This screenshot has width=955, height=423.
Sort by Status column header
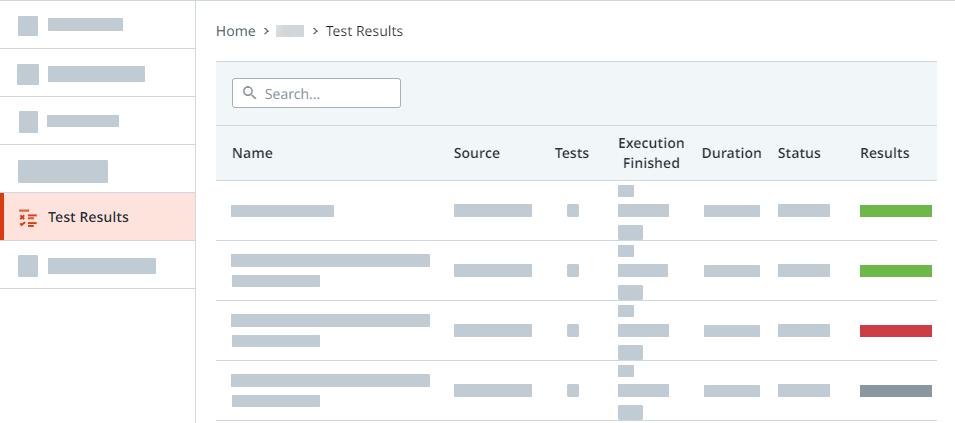[x=799, y=153]
